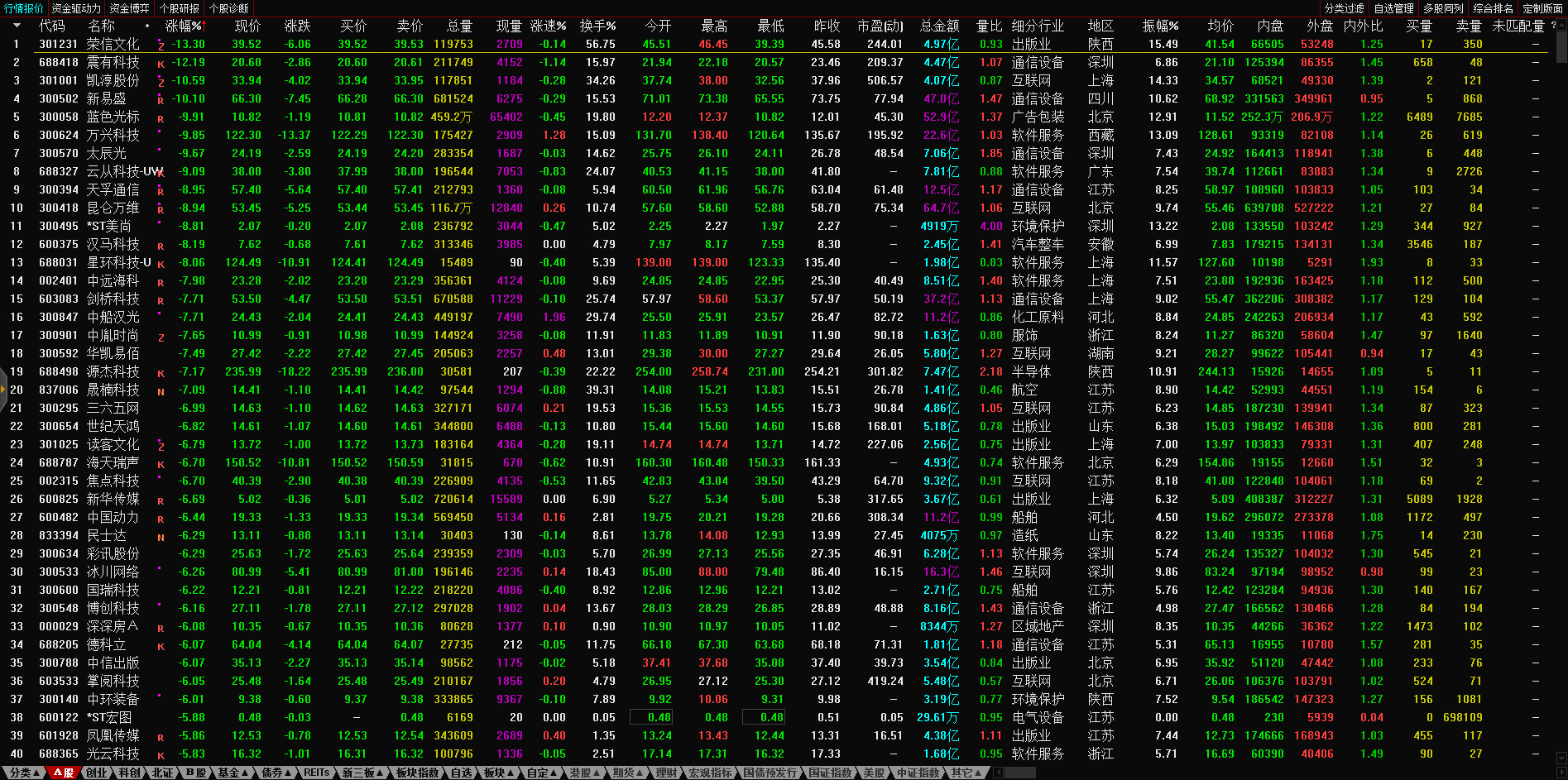Image resolution: width=1568 pixels, height=780 pixels.
Task: Click the red sort arrow on 涨幅%
Action: (x=205, y=26)
